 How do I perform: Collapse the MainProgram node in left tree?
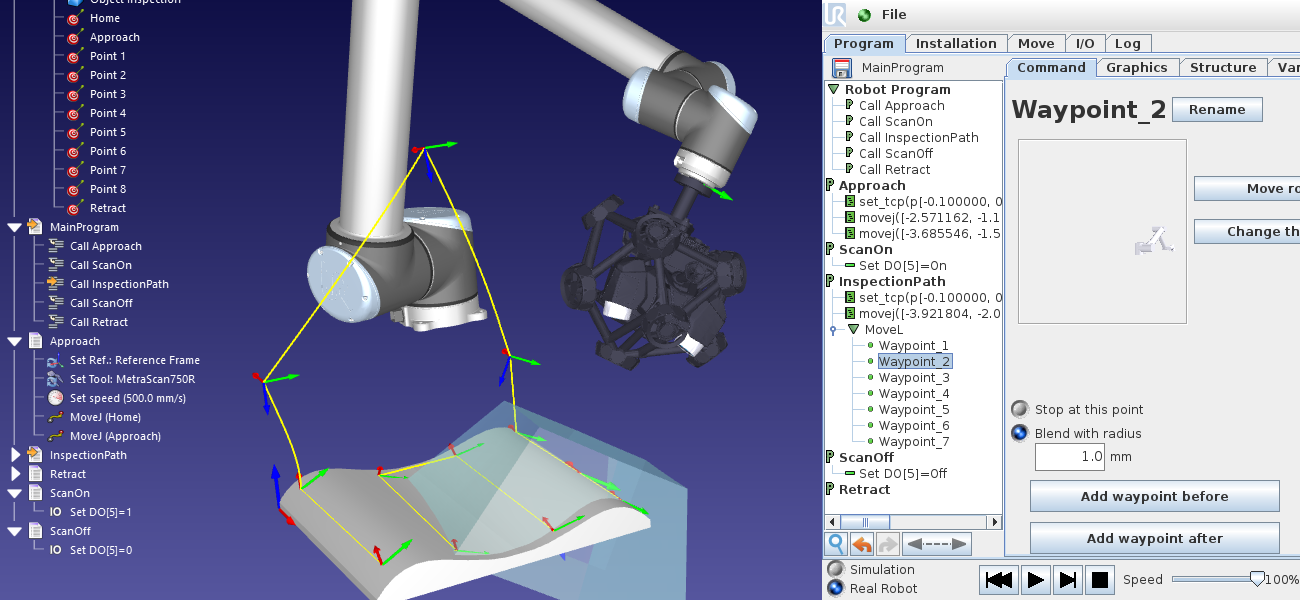[15, 227]
